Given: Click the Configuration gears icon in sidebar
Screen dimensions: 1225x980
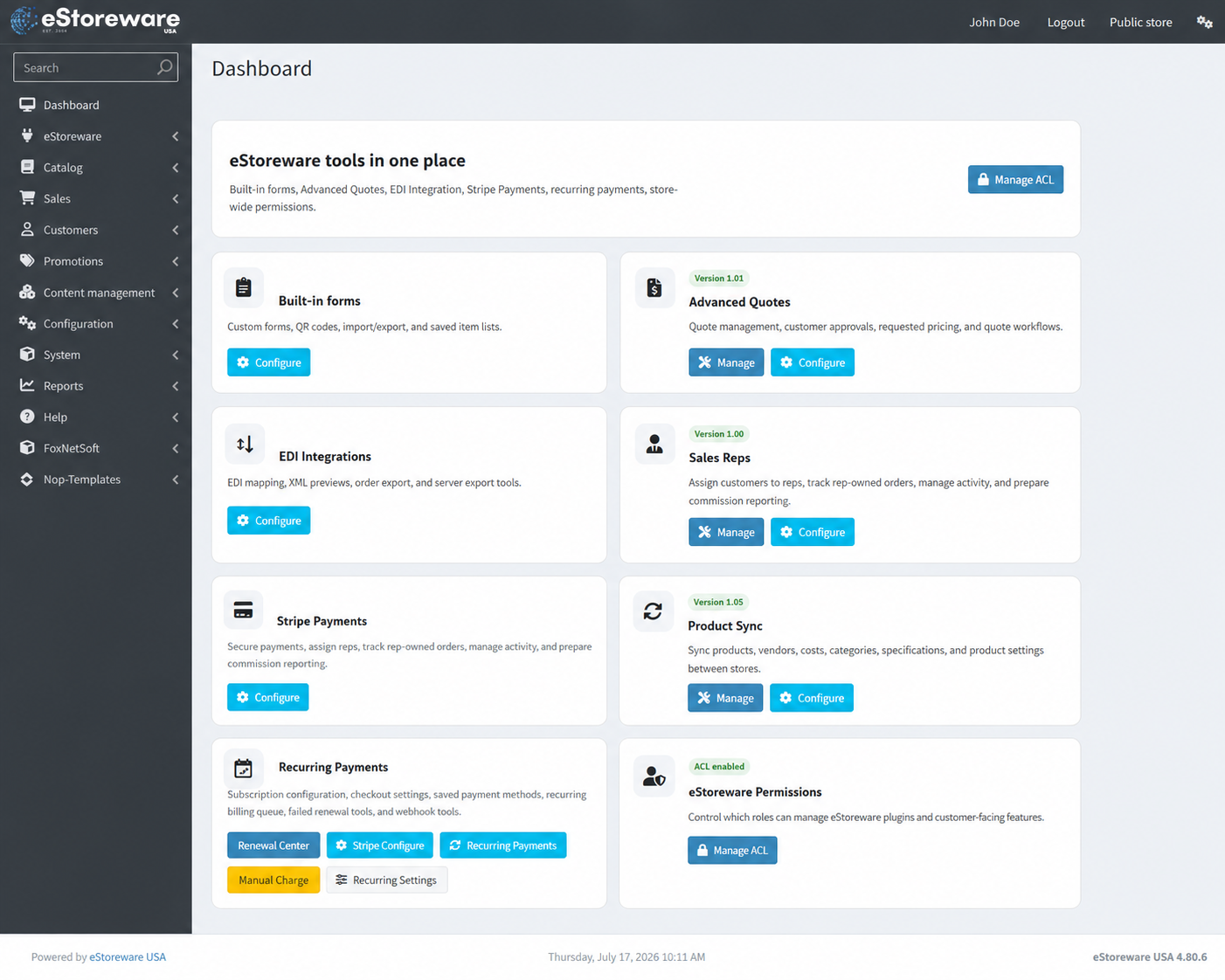Looking at the screenshot, I should (x=27, y=323).
